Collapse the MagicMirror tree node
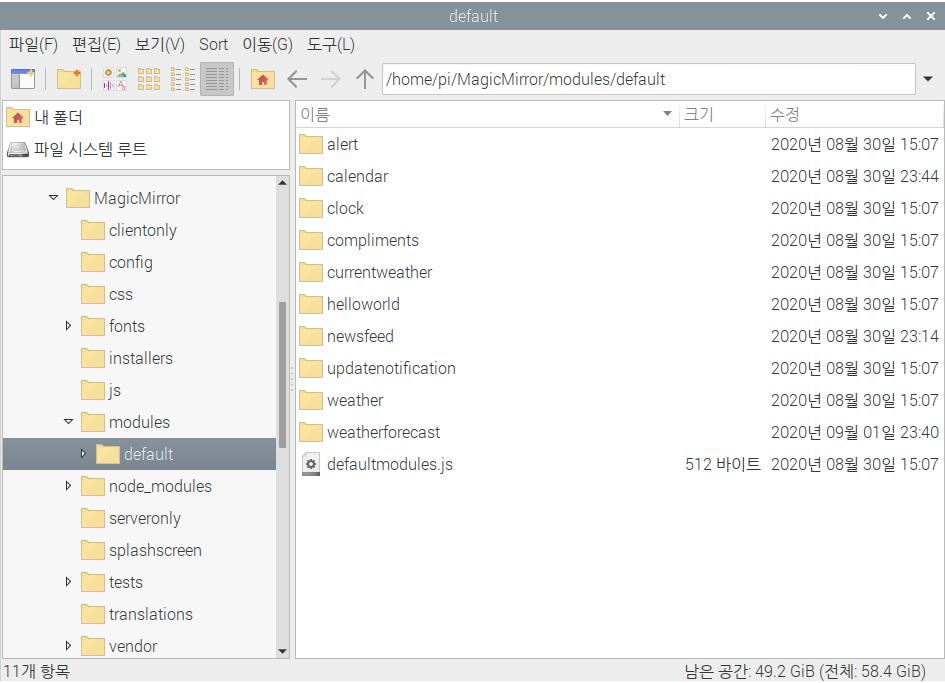Viewport: 945px width, 683px height. 54,198
